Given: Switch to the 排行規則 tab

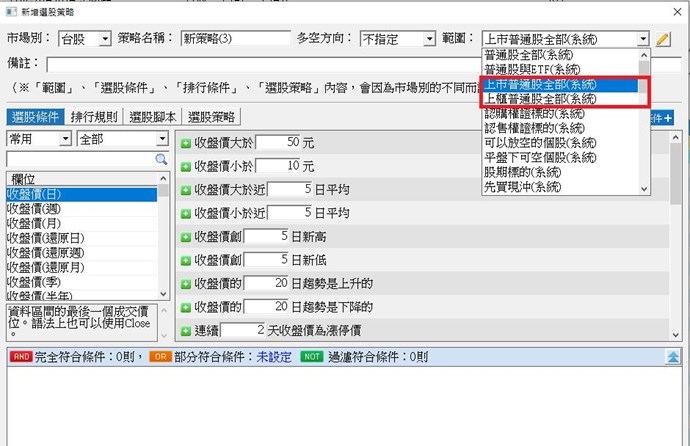Looking at the screenshot, I should (96, 118).
